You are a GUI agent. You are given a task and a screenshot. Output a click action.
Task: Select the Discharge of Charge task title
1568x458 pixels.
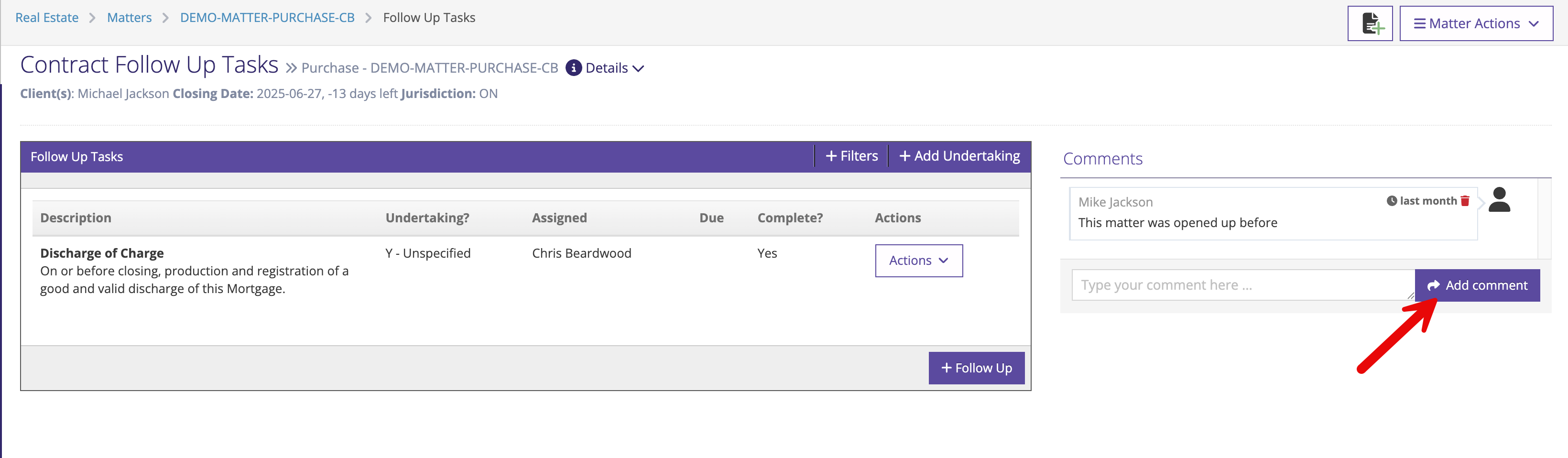coord(102,253)
